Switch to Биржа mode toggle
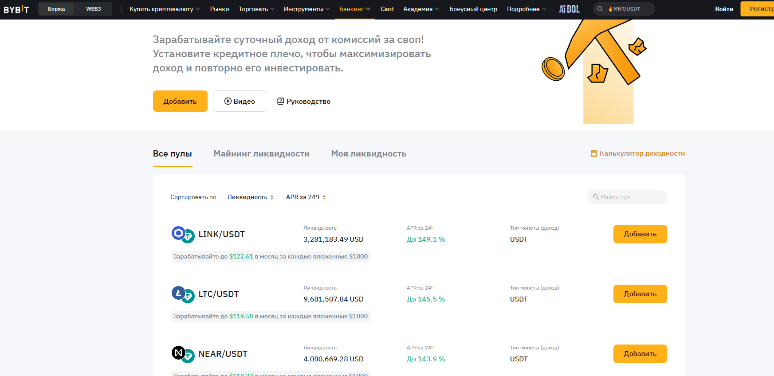The image size is (774, 376). point(56,9)
